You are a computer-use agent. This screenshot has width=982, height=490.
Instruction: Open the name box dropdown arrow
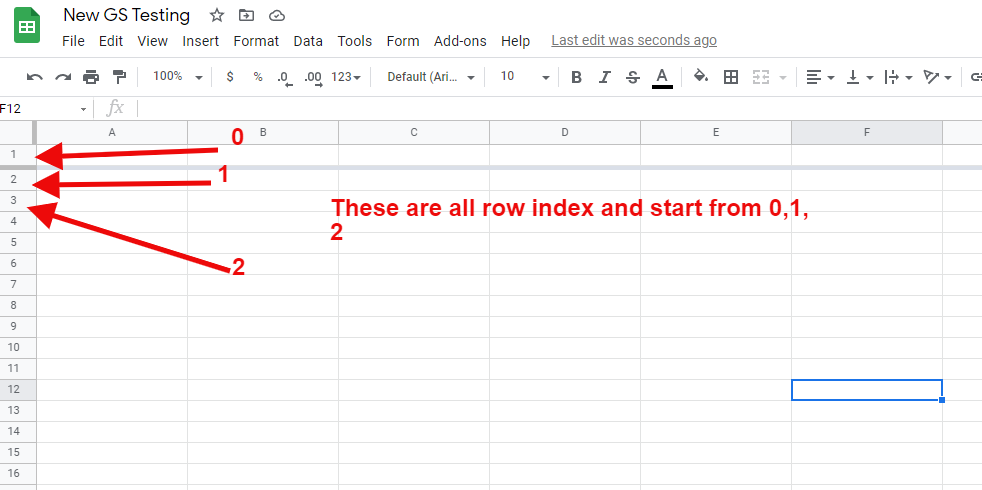(83, 109)
